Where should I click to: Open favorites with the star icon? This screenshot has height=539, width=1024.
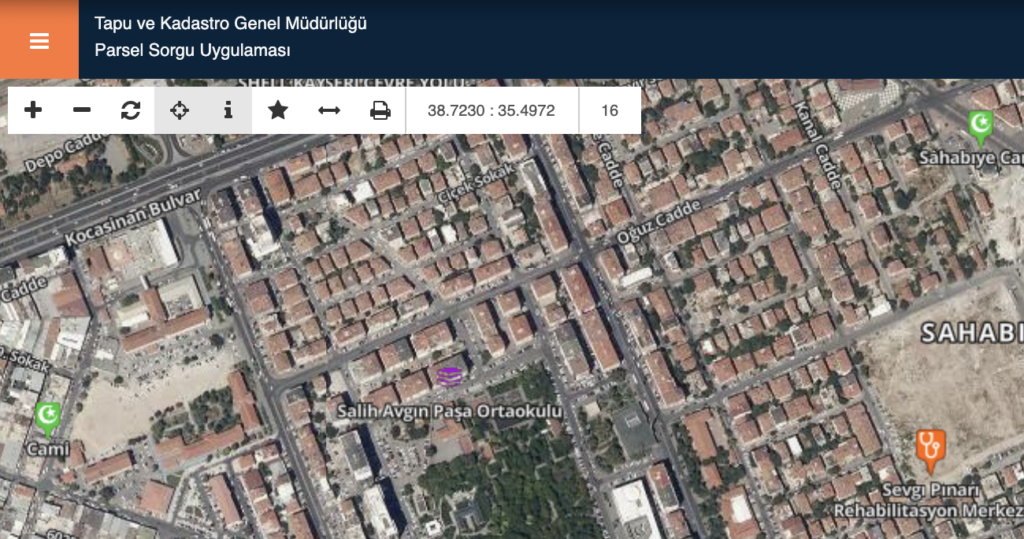(x=278, y=110)
